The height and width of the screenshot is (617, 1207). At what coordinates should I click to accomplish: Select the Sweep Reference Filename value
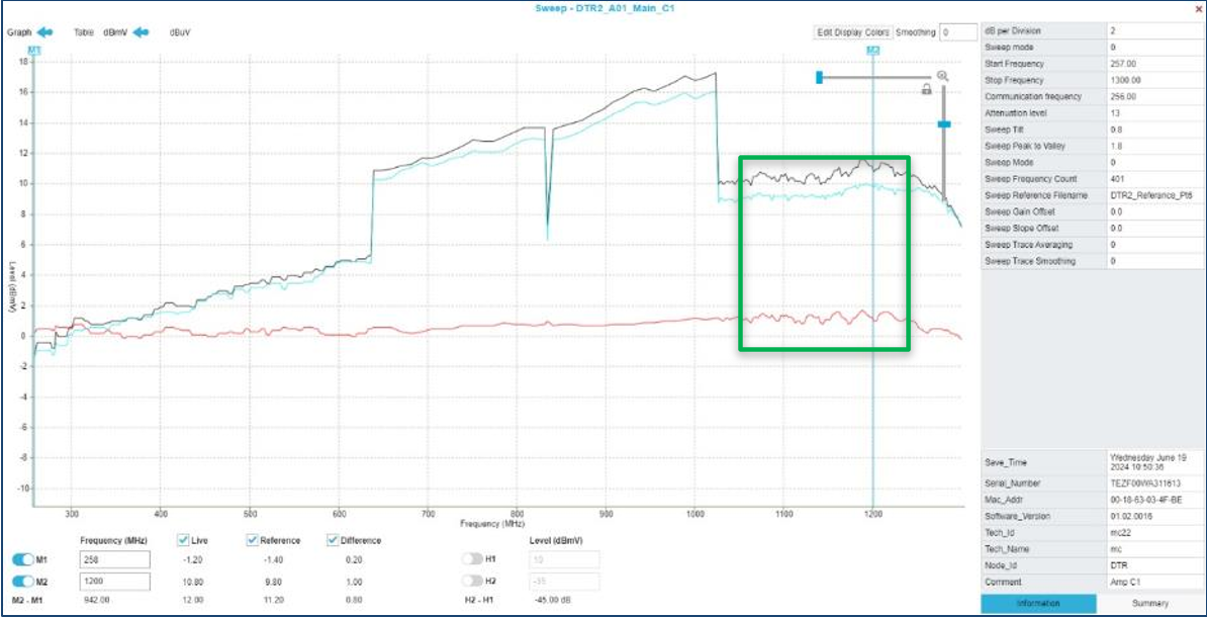[x=1152, y=195]
